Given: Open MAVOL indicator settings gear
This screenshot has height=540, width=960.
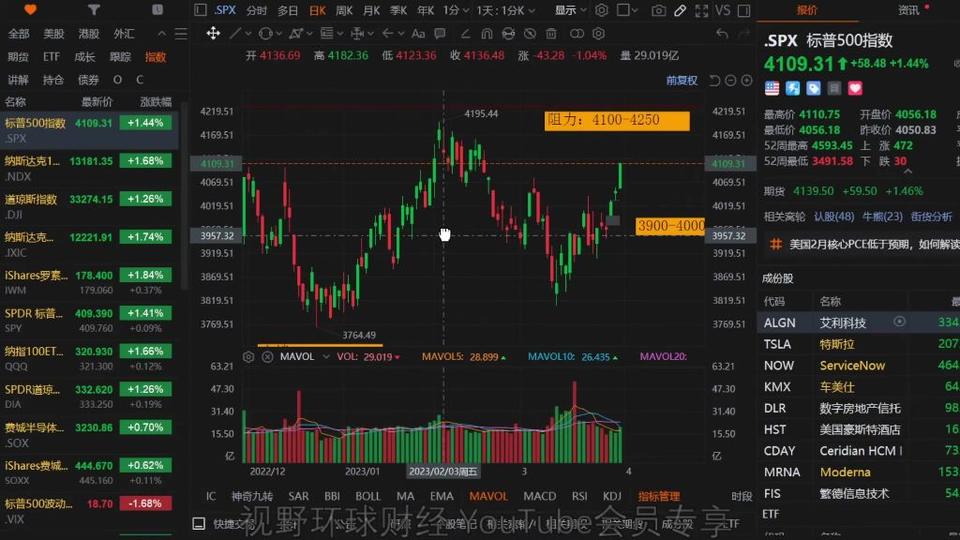Looking at the screenshot, I should point(249,356).
